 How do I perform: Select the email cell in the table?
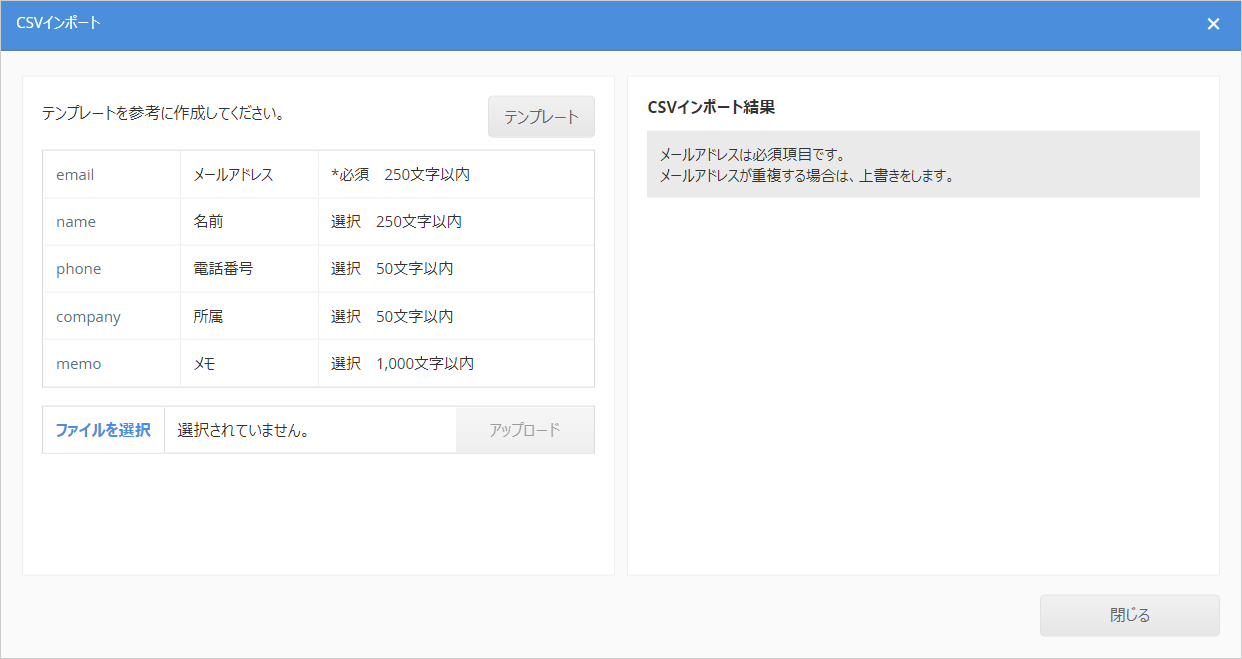(x=111, y=175)
